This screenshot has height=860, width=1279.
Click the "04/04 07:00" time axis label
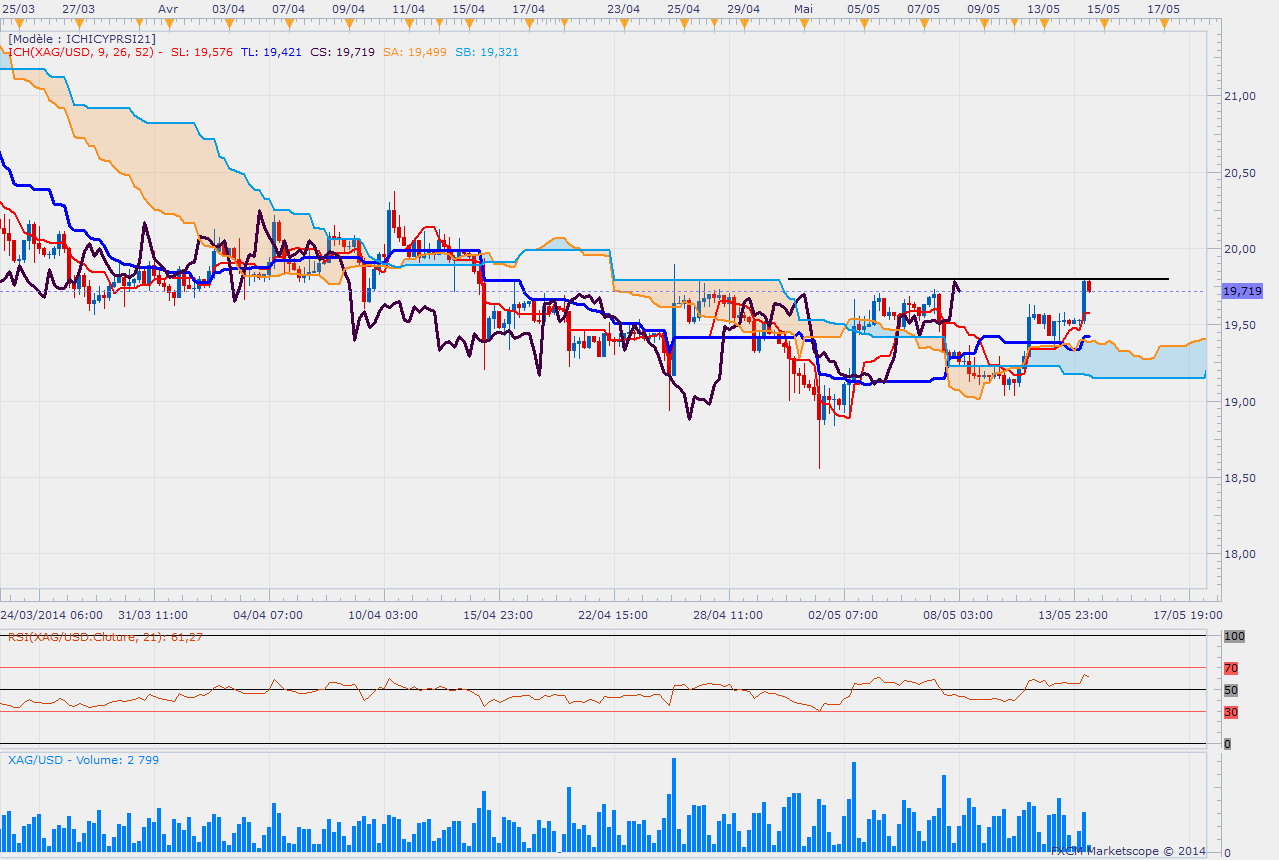click(x=268, y=615)
